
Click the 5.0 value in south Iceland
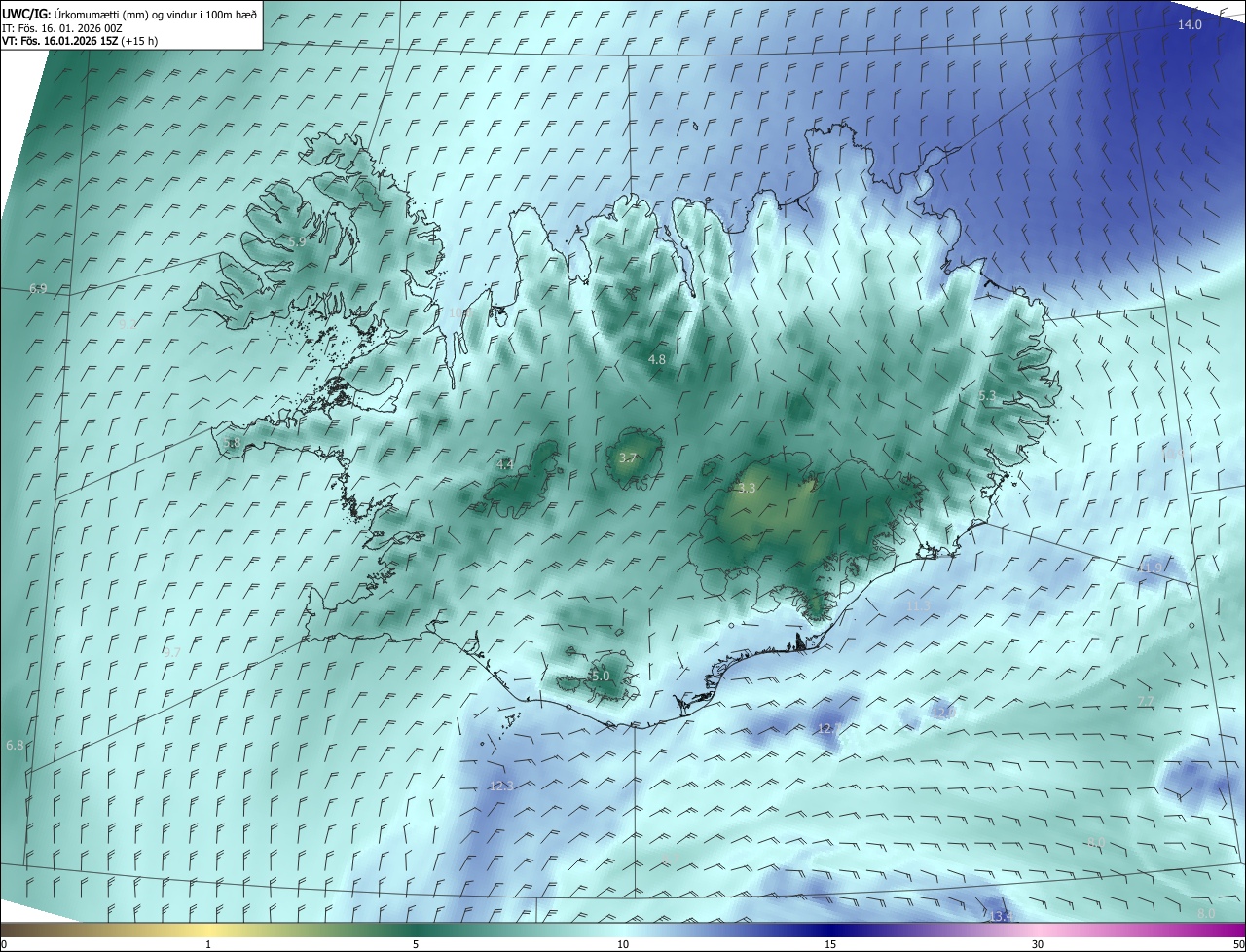click(x=600, y=676)
